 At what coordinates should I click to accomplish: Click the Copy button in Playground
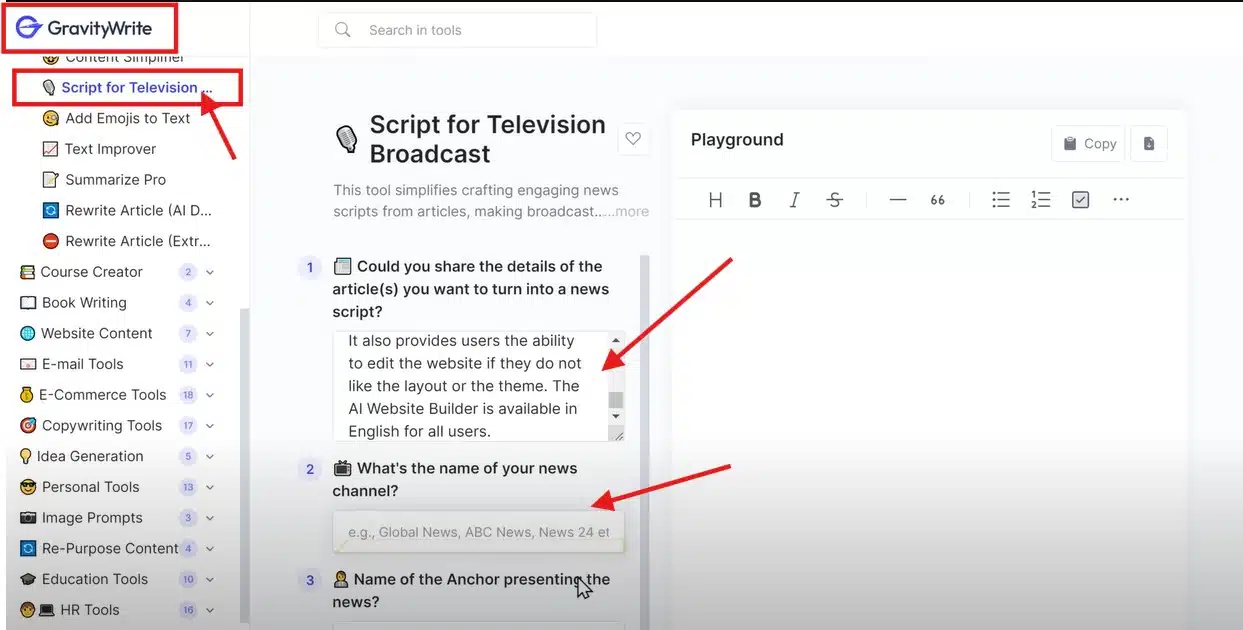tap(1087, 143)
